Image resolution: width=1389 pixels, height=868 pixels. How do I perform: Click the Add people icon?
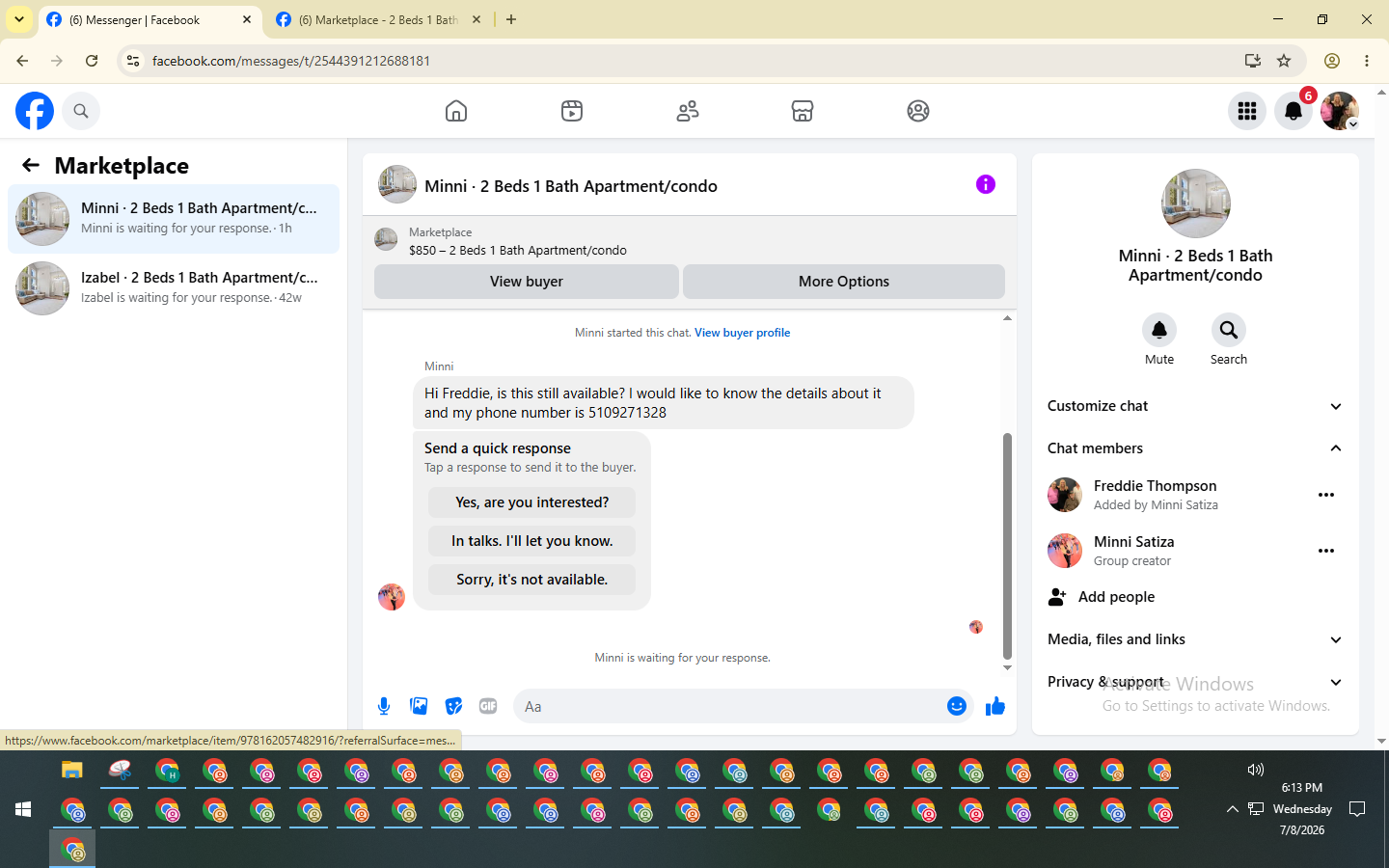click(1057, 597)
